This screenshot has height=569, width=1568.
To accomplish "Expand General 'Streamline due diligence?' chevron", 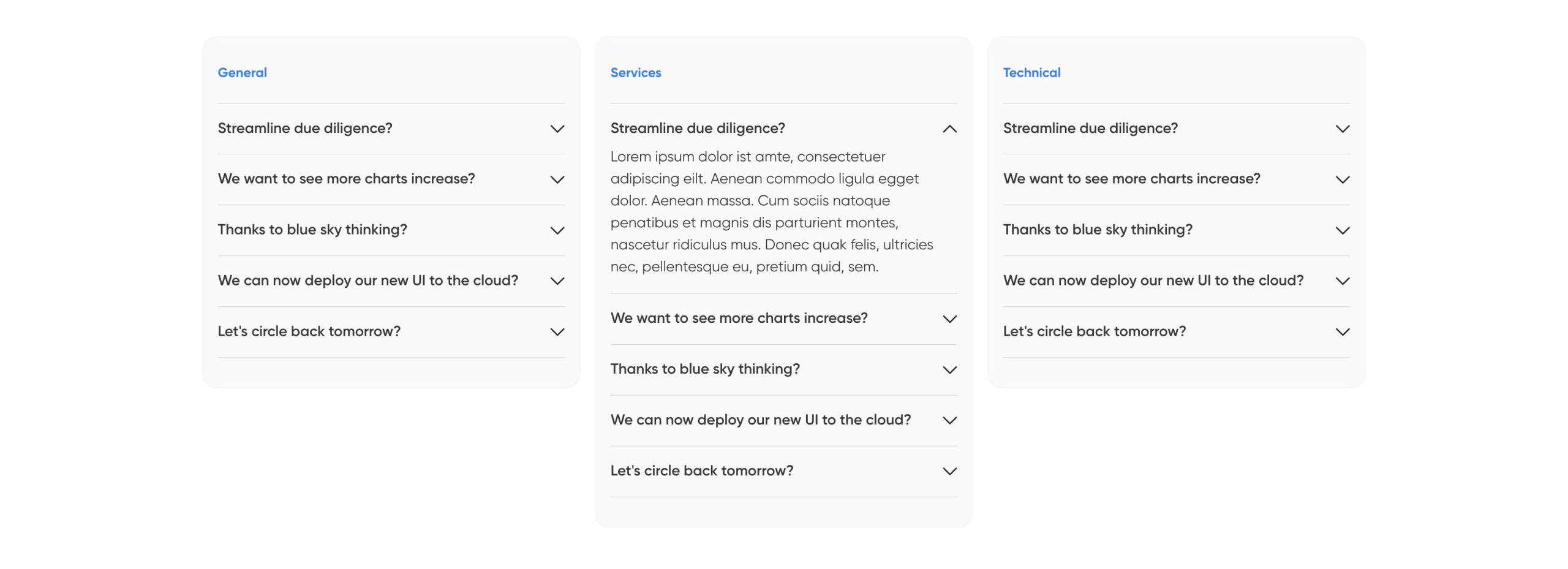I will click(x=557, y=129).
